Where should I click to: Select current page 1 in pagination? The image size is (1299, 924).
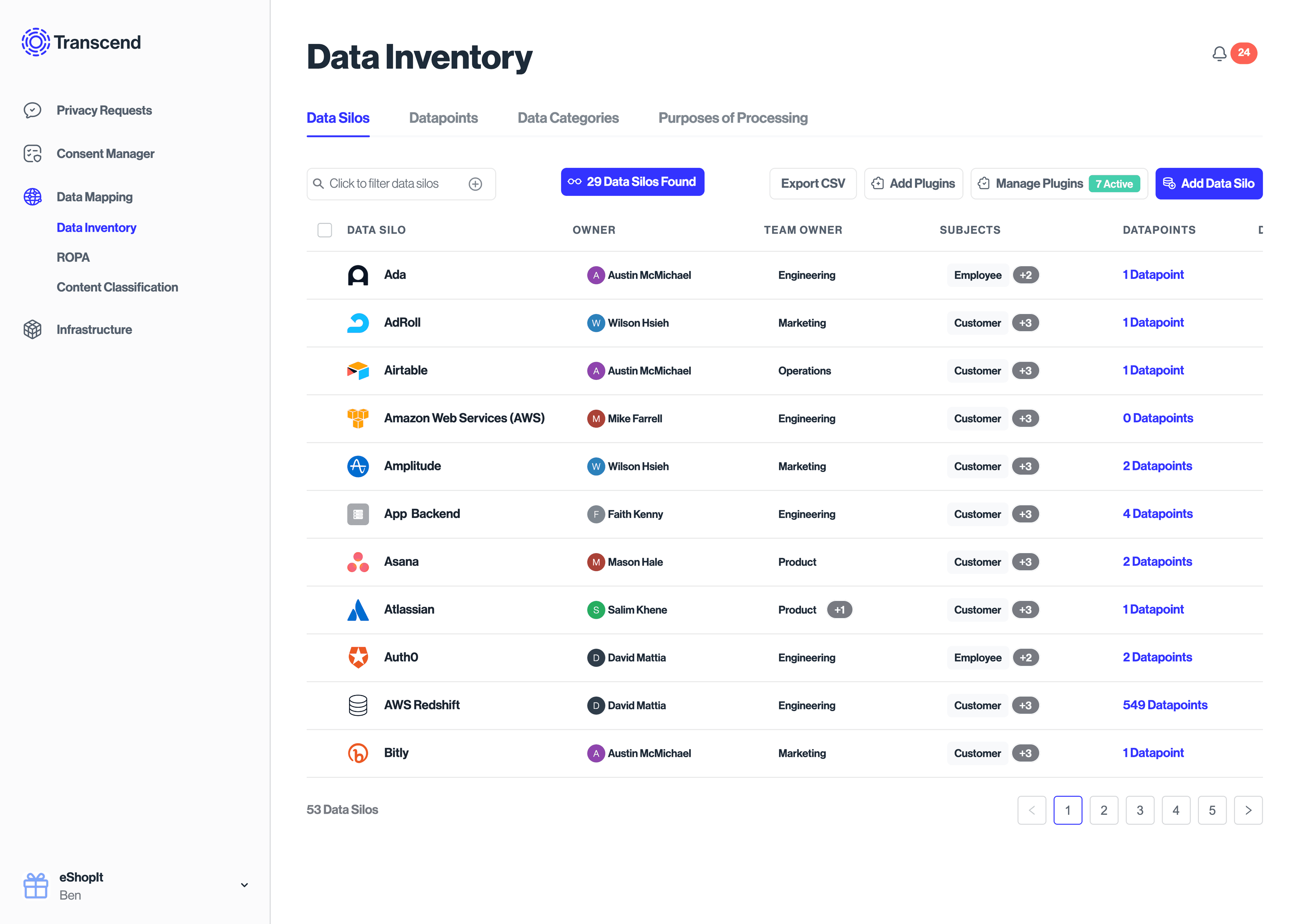(x=1068, y=810)
